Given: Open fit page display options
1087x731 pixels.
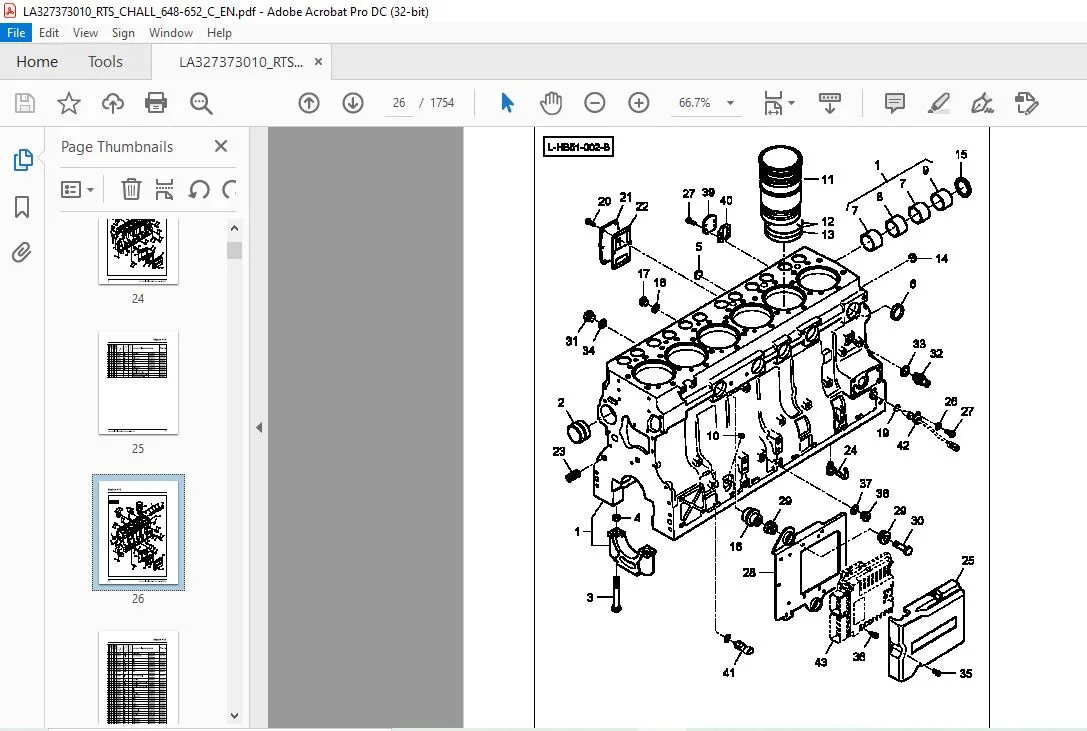Looking at the screenshot, I should click(779, 103).
